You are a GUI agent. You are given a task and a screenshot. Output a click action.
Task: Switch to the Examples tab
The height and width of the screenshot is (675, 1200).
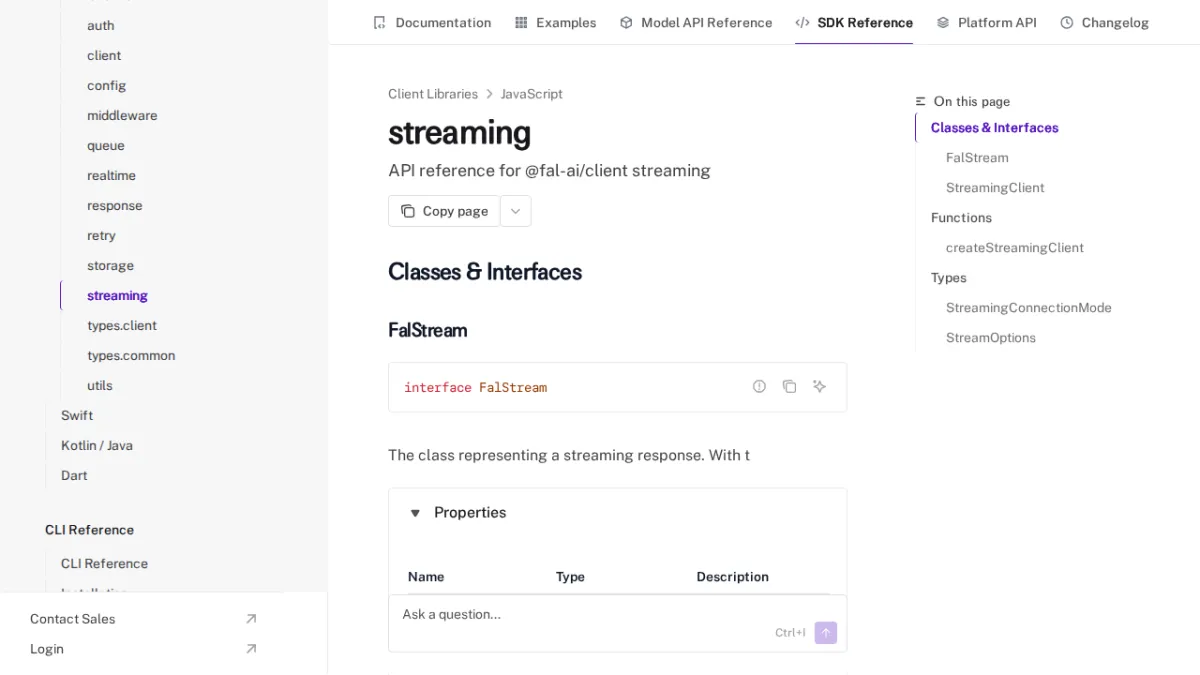click(x=556, y=22)
